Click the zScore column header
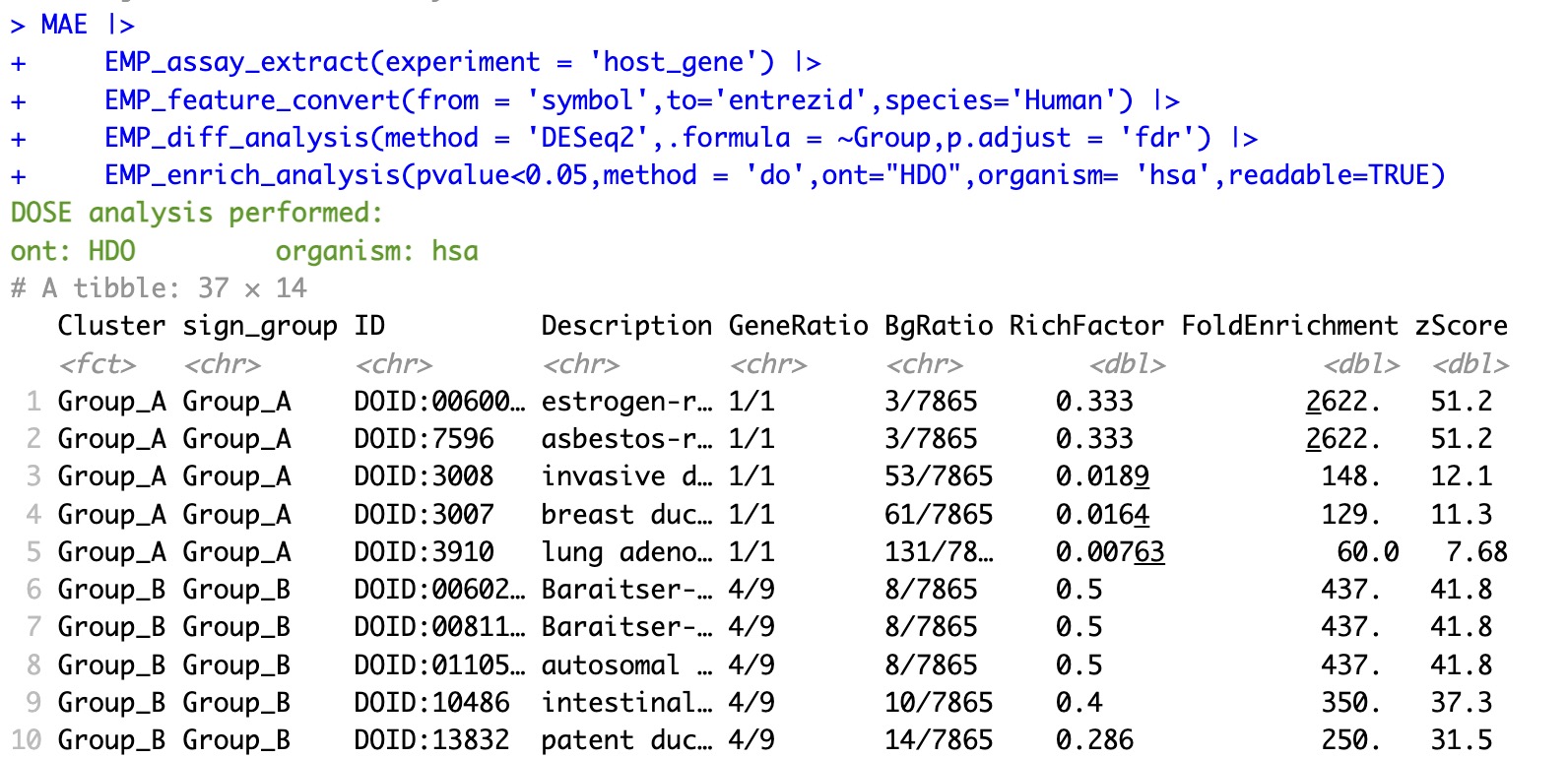 tap(1461, 326)
